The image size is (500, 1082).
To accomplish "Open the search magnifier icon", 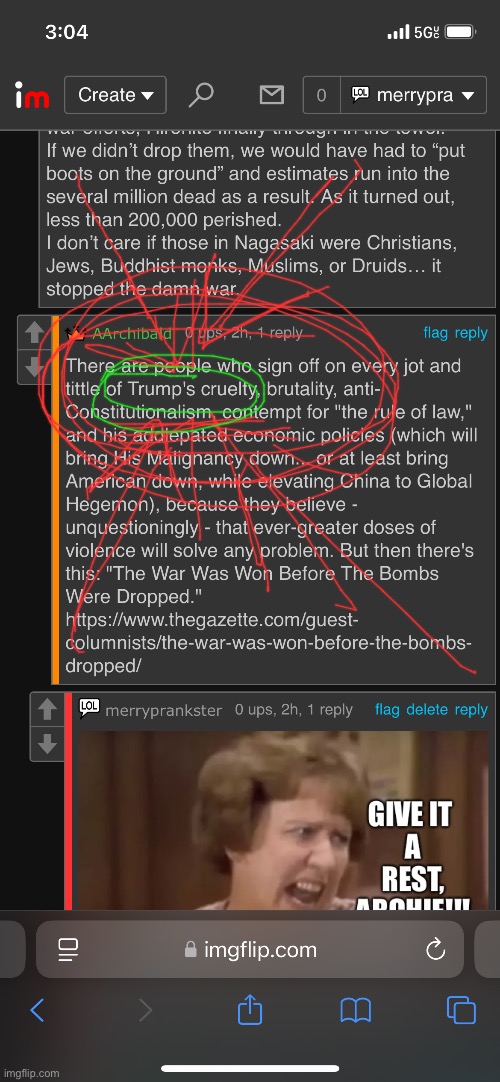I will point(201,95).
